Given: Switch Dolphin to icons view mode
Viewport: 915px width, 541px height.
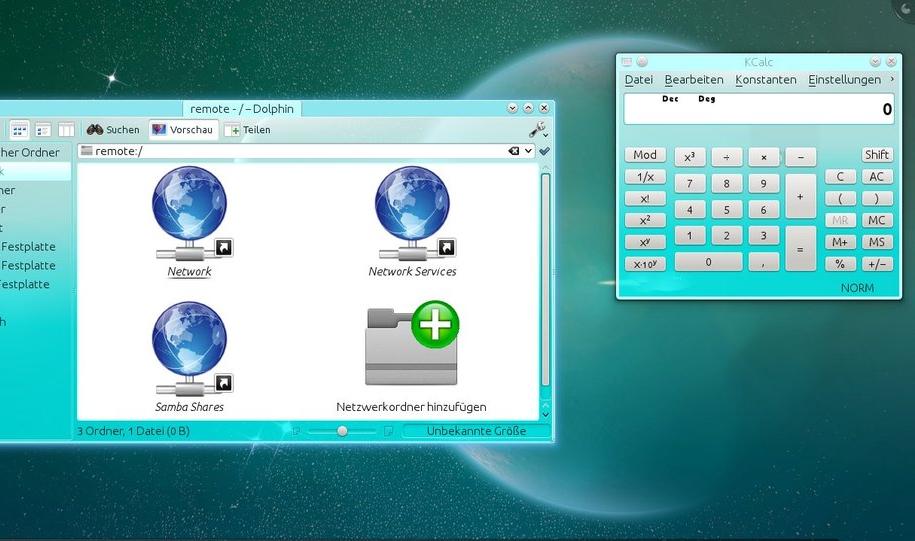Looking at the screenshot, I should (x=19, y=130).
